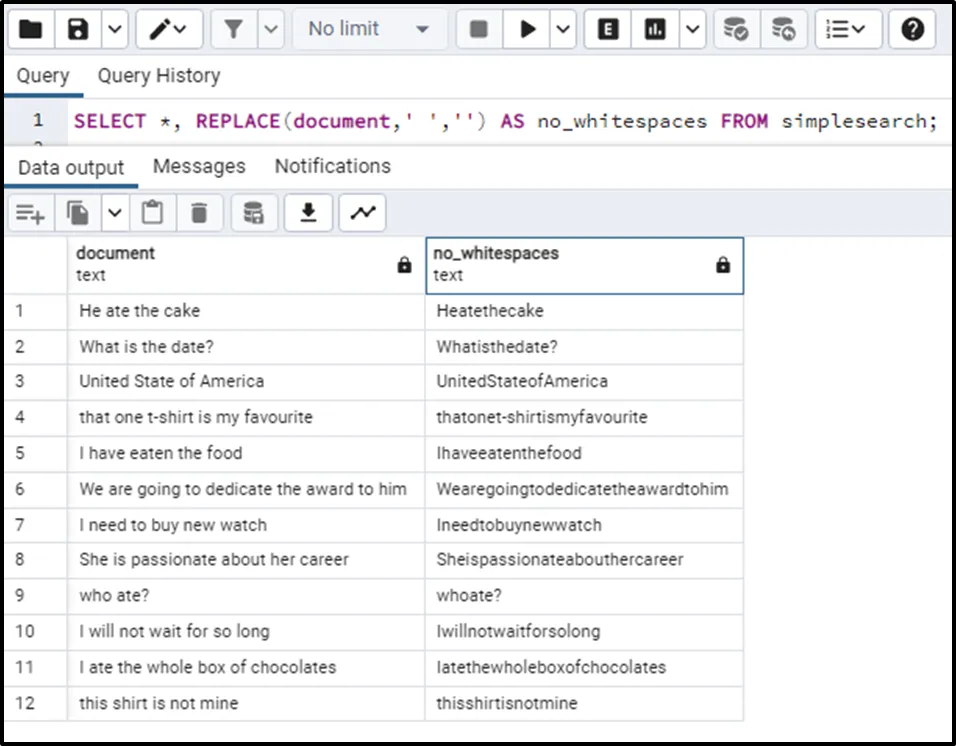
Task: Click the Add row icon in results toolbar
Action: (30, 212)
